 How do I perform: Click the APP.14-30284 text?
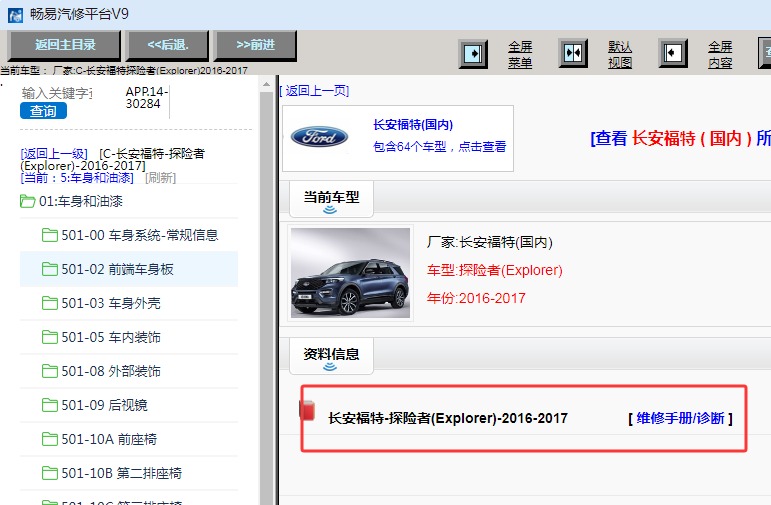coord(147,97)
